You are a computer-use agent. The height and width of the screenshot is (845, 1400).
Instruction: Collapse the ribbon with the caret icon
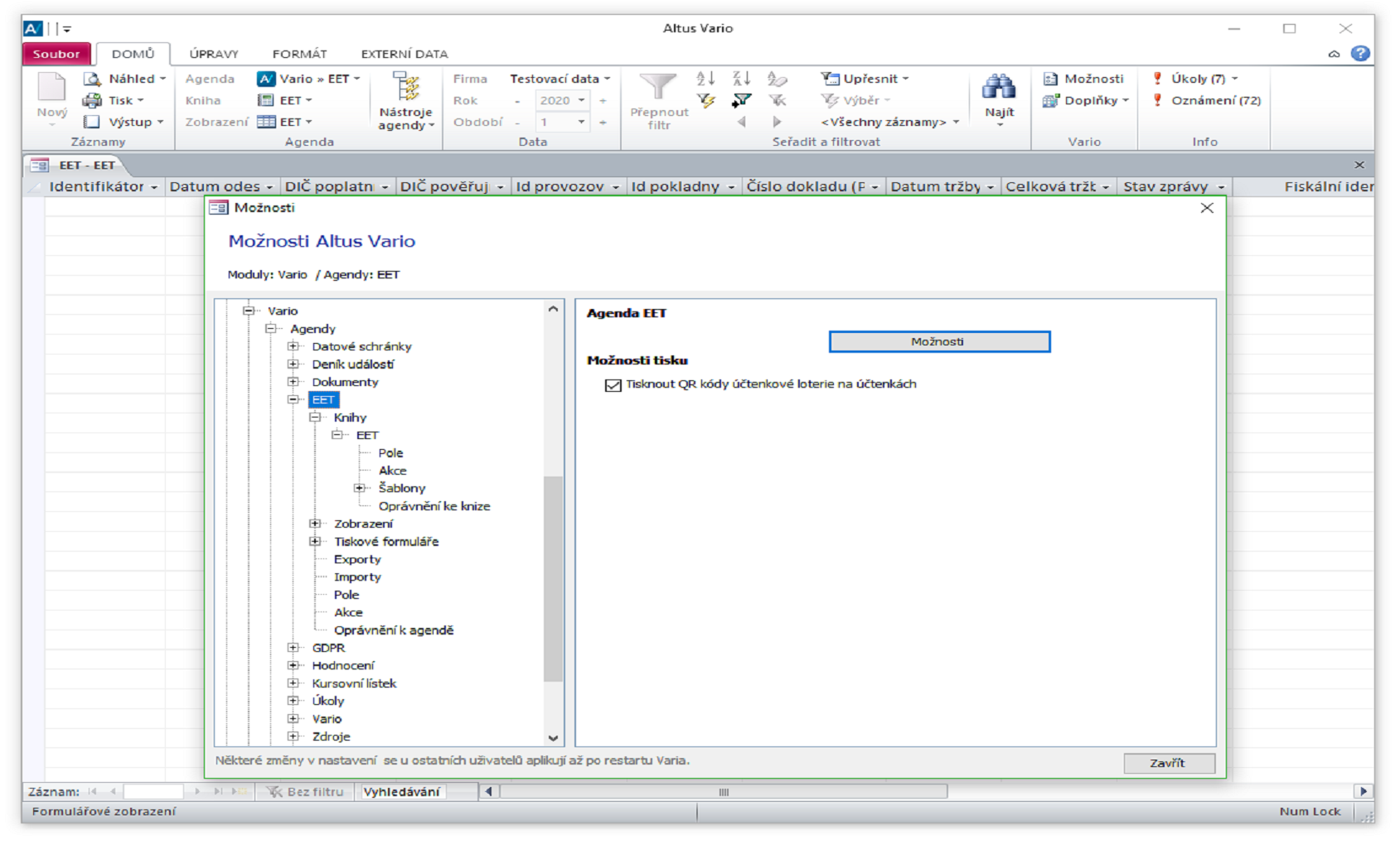click(x=1334, y=54)
